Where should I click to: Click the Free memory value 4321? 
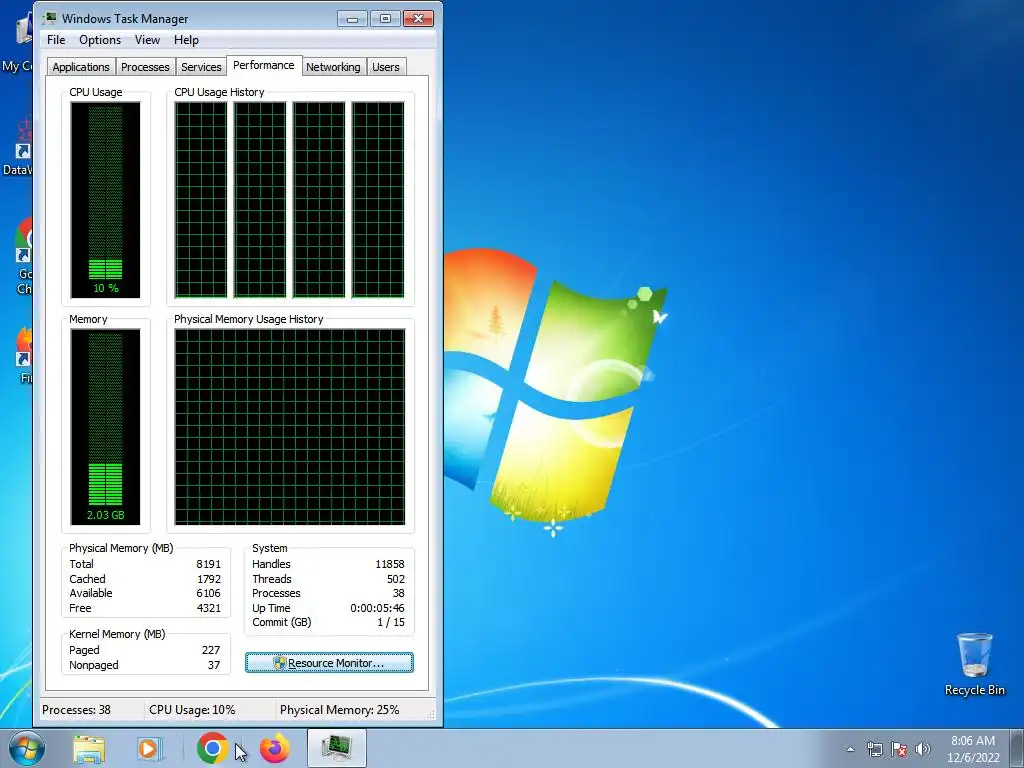(209, 609)
